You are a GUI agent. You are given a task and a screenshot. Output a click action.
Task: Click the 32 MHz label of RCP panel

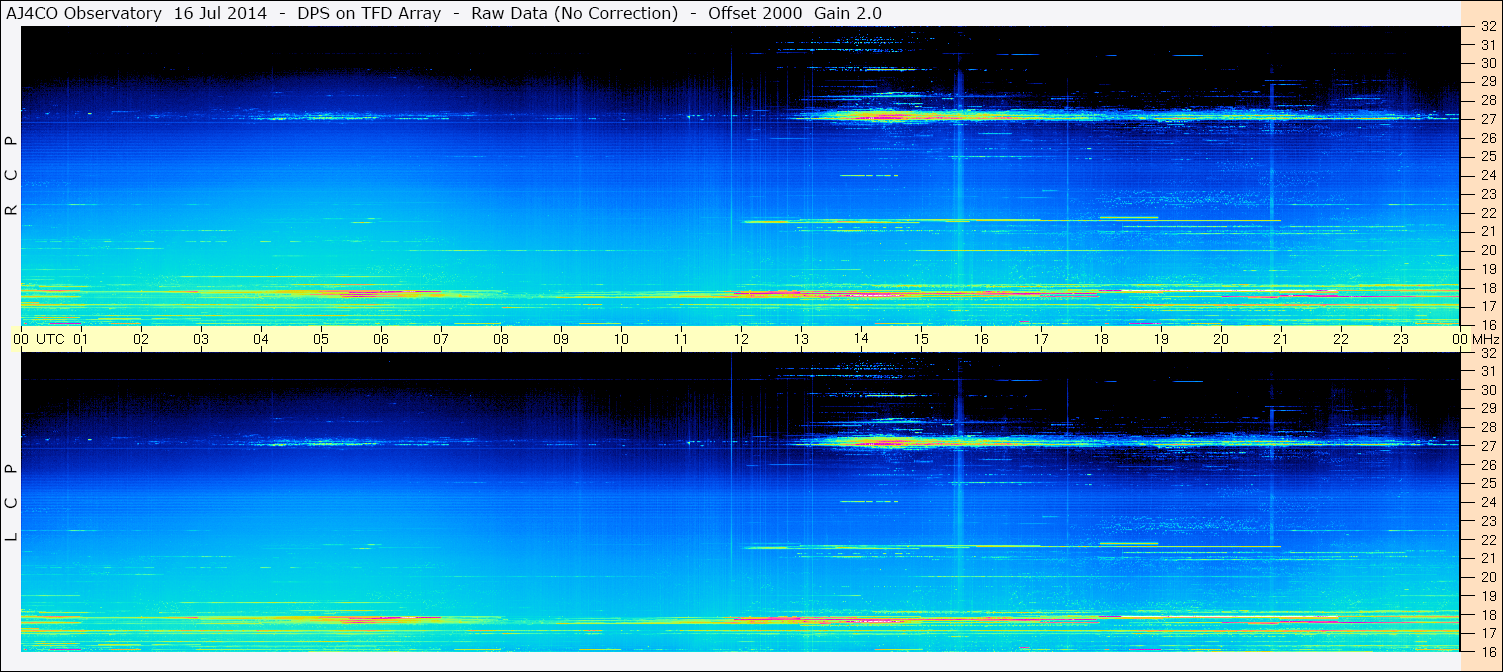point(1488,27)
